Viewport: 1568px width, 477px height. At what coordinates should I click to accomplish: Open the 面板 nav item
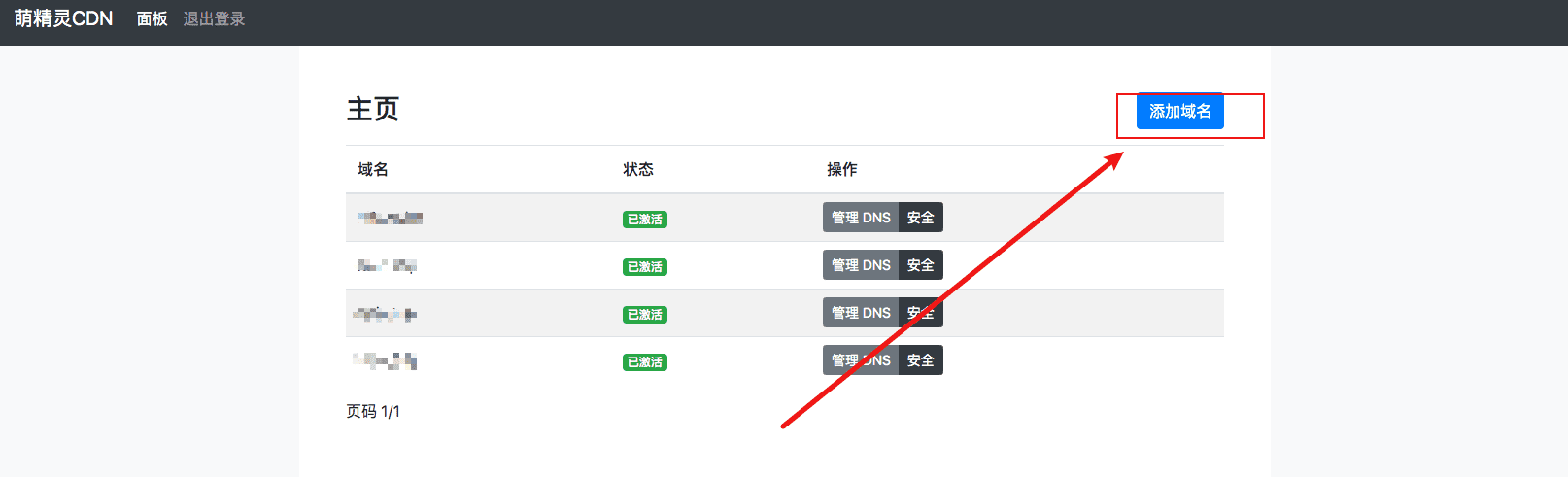153,18
